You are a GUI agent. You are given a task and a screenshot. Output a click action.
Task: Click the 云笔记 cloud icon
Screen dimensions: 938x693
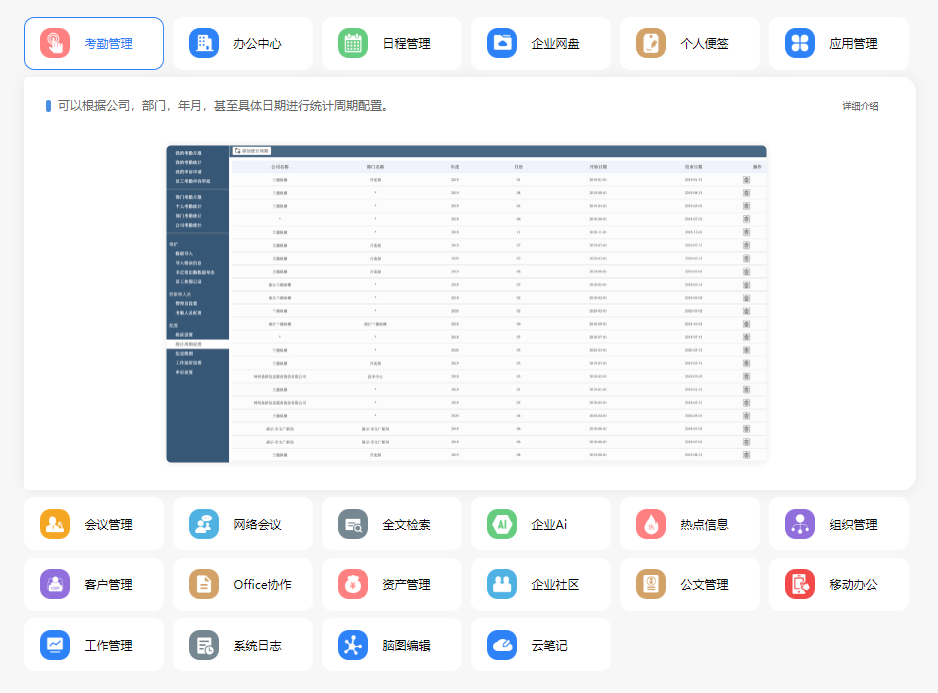(502, 645)
